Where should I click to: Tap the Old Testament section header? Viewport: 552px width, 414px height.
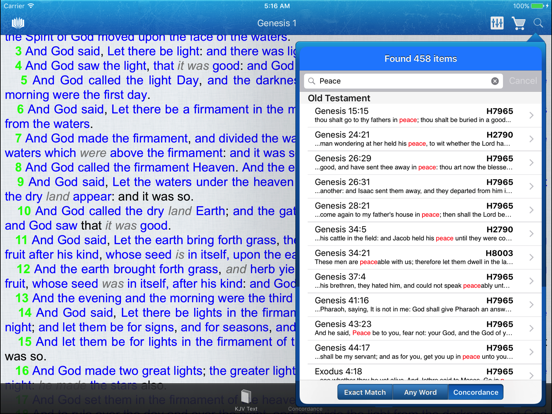pos(339,98)
